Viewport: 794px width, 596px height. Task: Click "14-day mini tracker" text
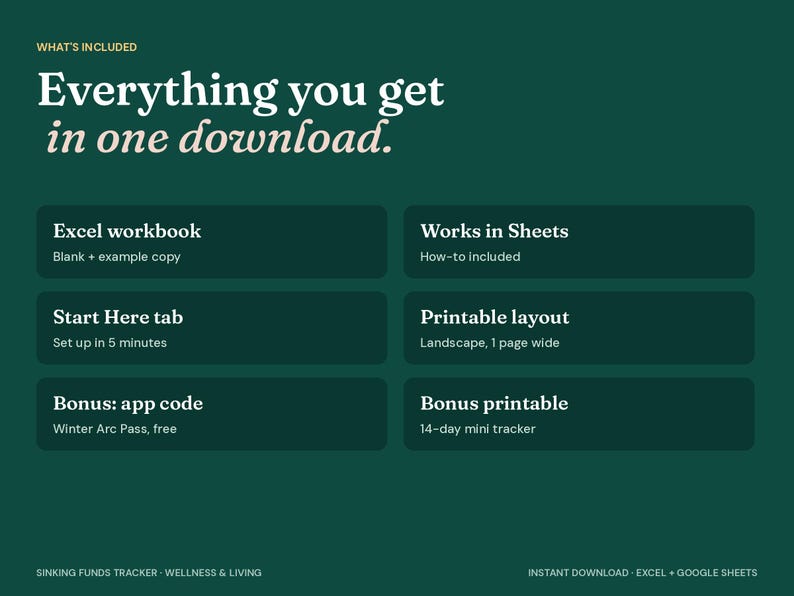click(478, 429)
